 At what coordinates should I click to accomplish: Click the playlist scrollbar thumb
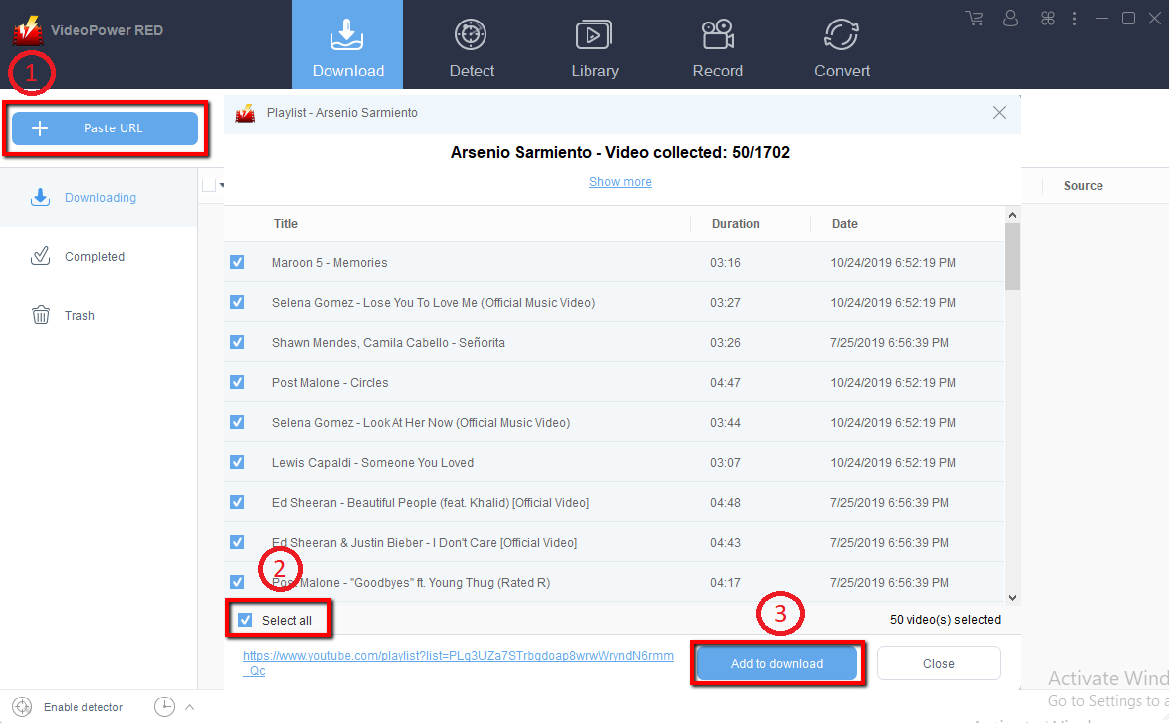pos(1012,256)
